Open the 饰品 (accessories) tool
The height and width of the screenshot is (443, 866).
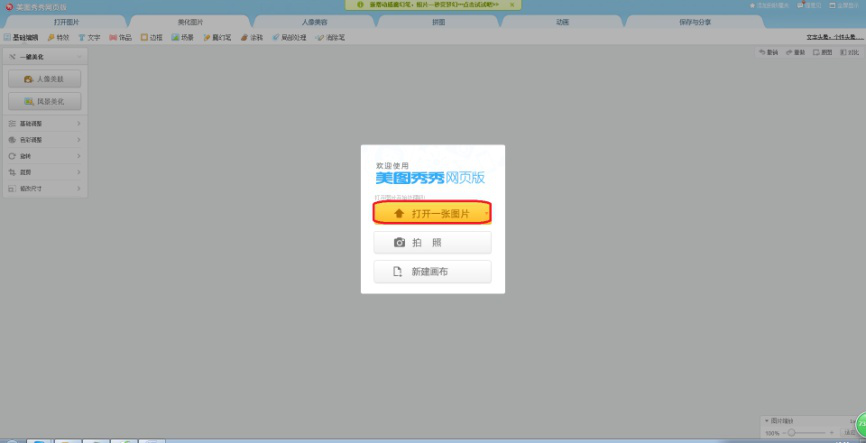tap(120, 38)
